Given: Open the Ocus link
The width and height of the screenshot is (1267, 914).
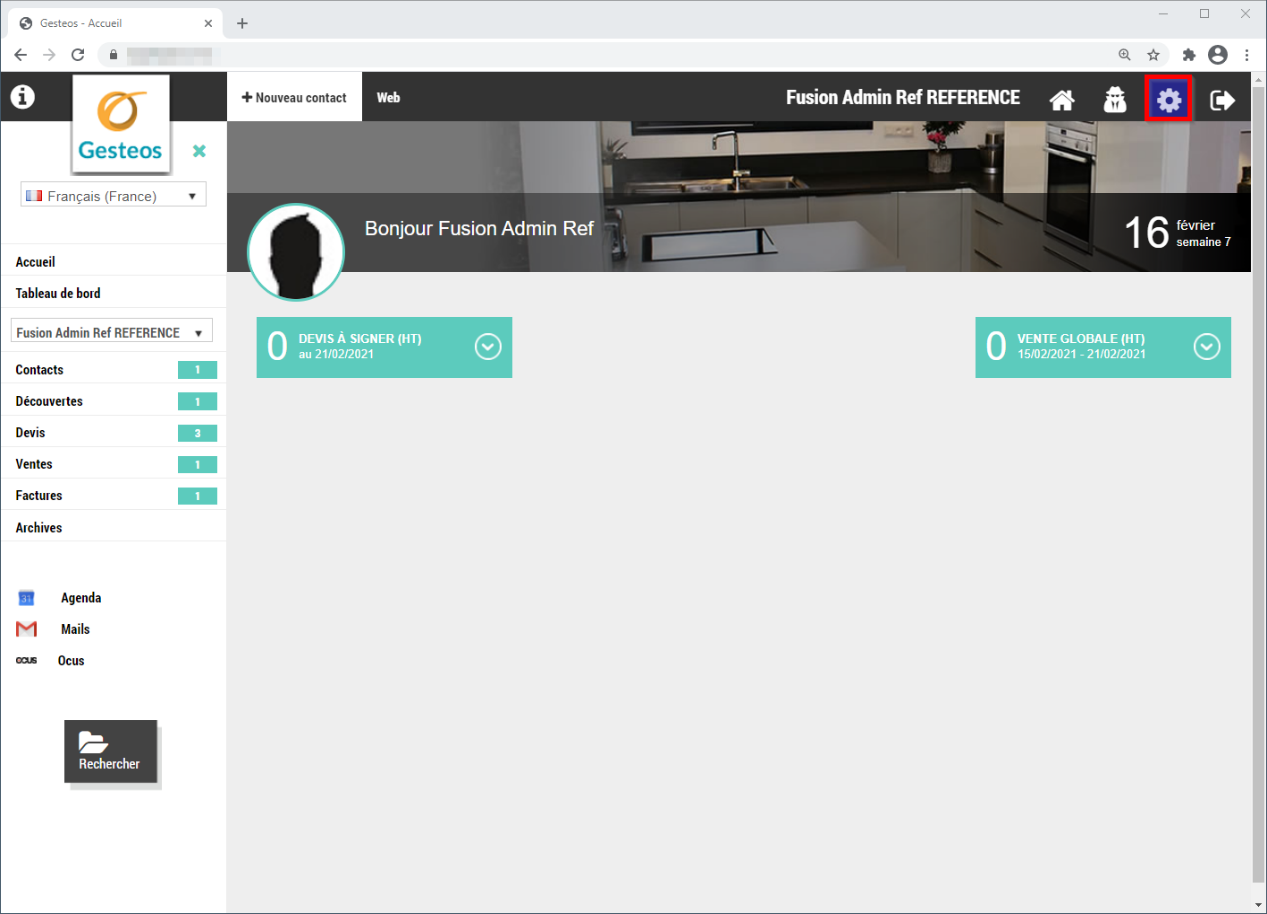Looking at the screenshot, I should [70, 661].
